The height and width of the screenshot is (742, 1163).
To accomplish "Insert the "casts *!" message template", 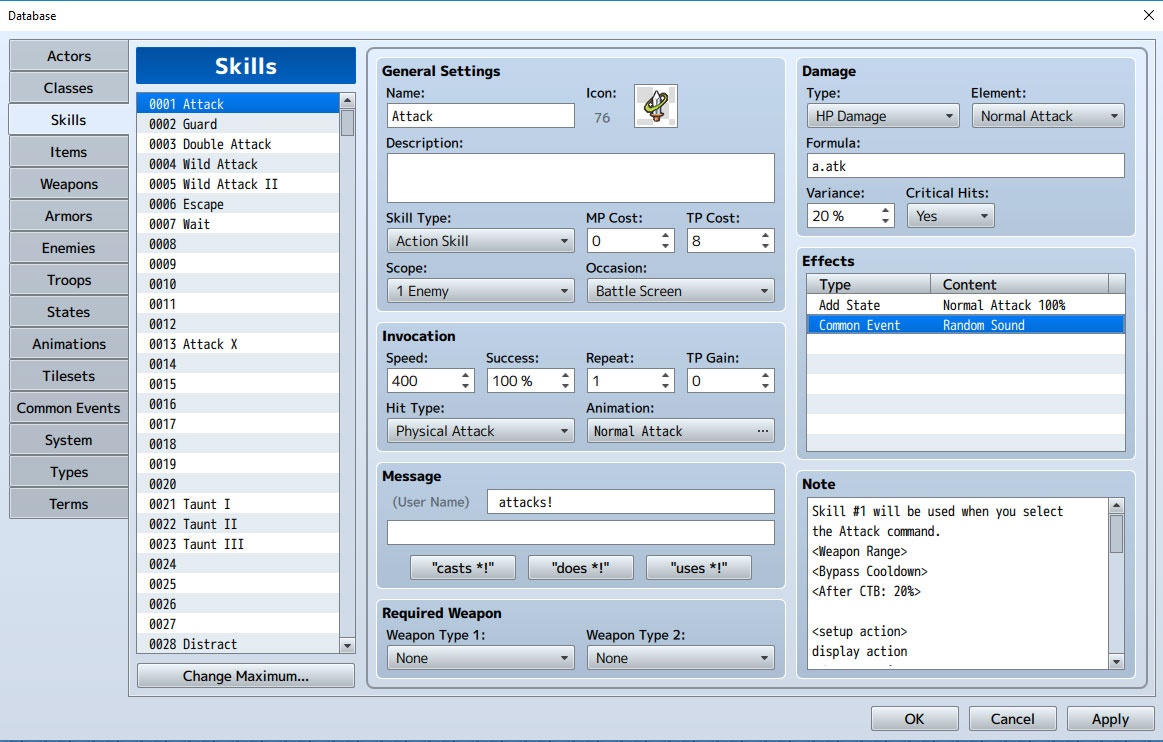I will pyautogui.click(x=463, y=568).
